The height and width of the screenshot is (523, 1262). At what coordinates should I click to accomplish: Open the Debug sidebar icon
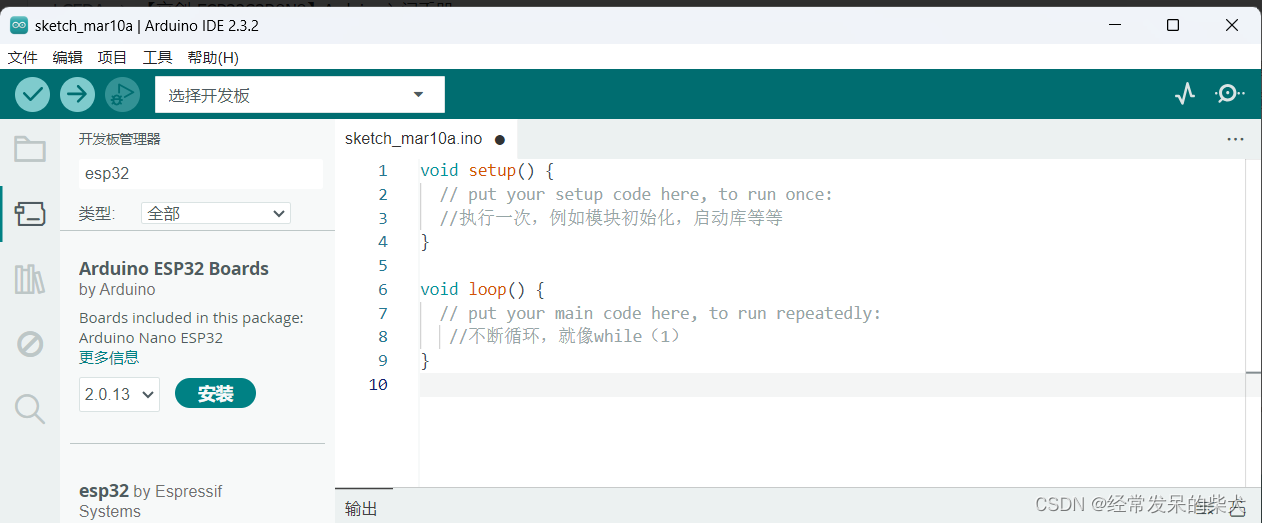point(30,344)
